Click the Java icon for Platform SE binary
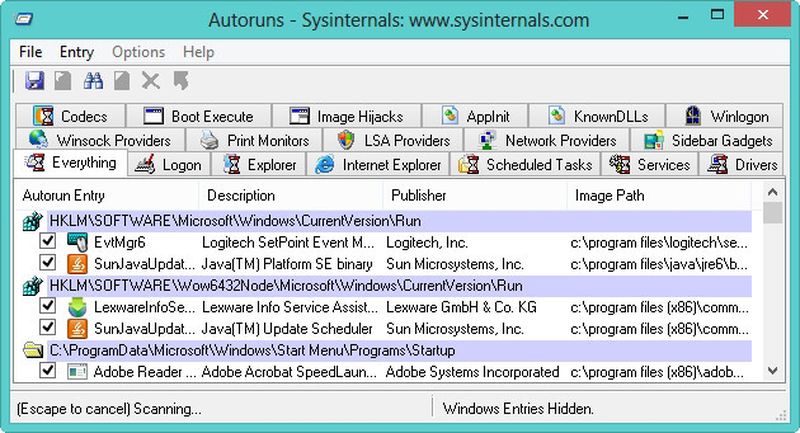The image size is (800, 433). tap(78, 264)
